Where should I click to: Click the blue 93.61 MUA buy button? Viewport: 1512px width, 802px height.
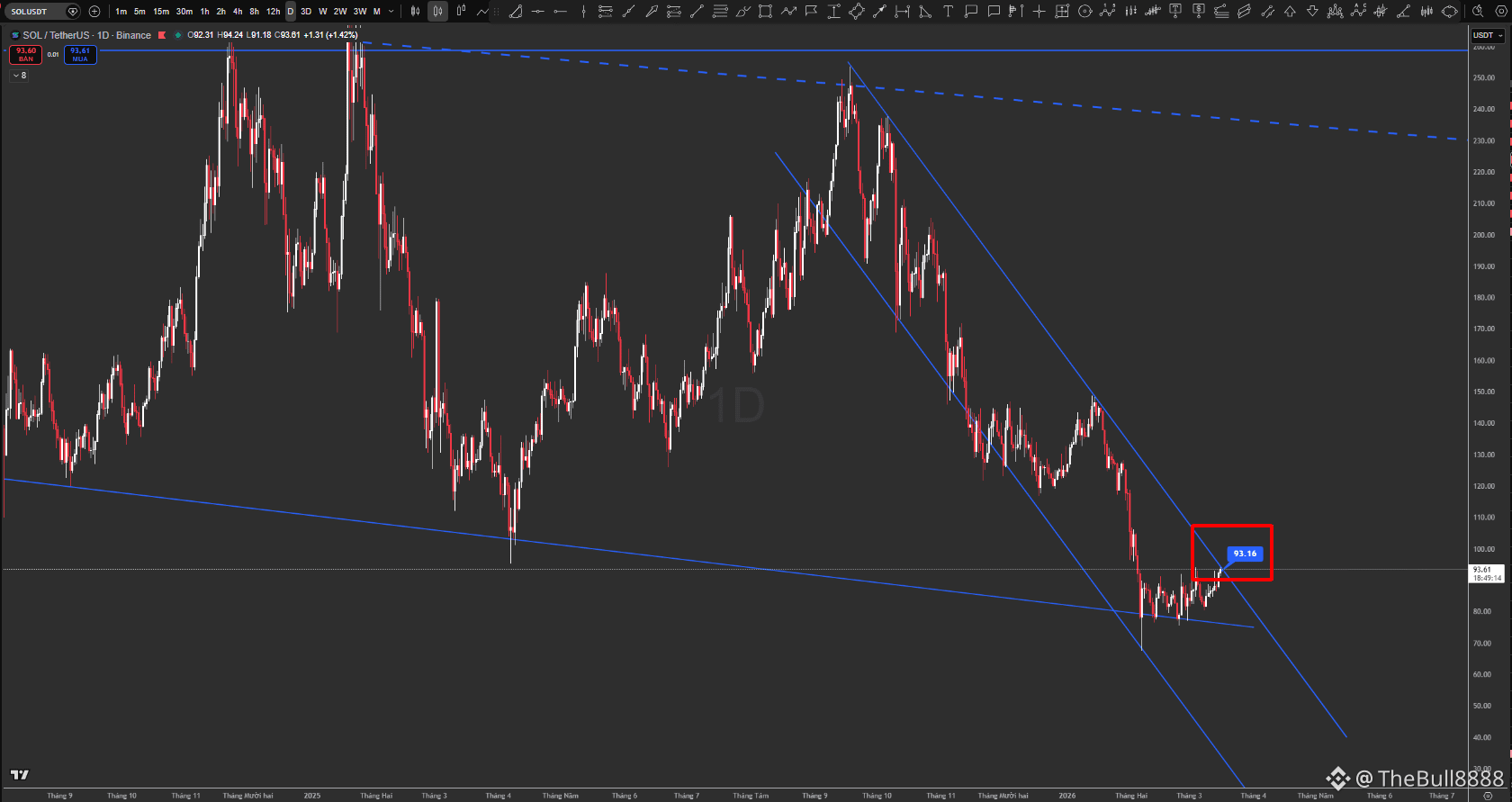[80, 54]
